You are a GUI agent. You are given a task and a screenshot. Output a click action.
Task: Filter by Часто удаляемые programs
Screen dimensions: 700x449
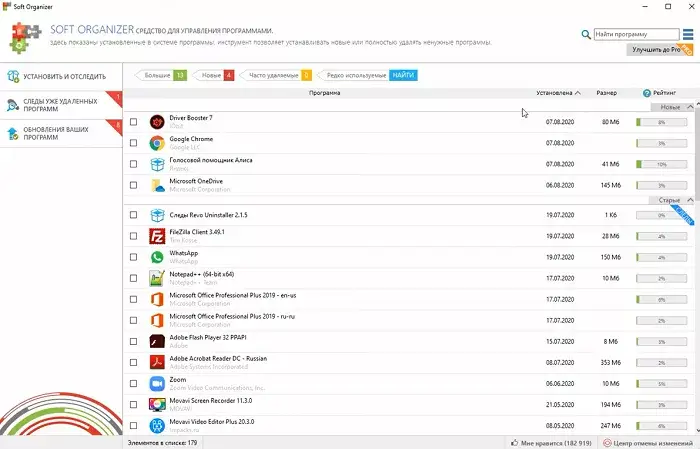[276, 75]
